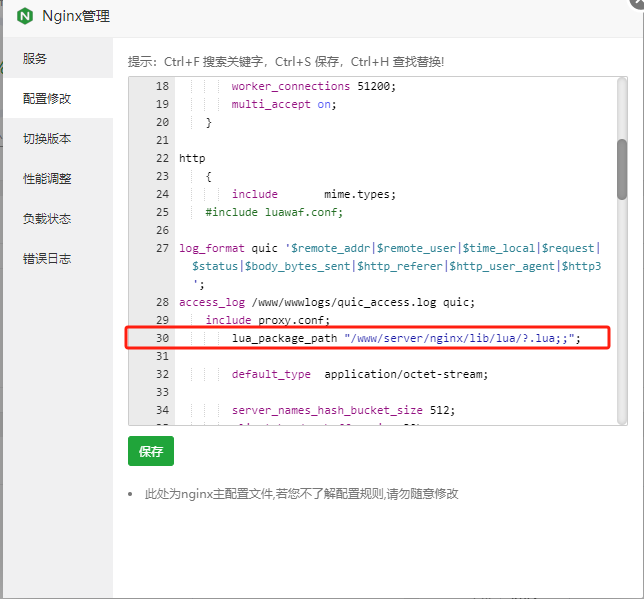The image size is (644, 599).
Task: Click line number 26 in gutter
Action: pyautogui.click(x=162, y=230)
